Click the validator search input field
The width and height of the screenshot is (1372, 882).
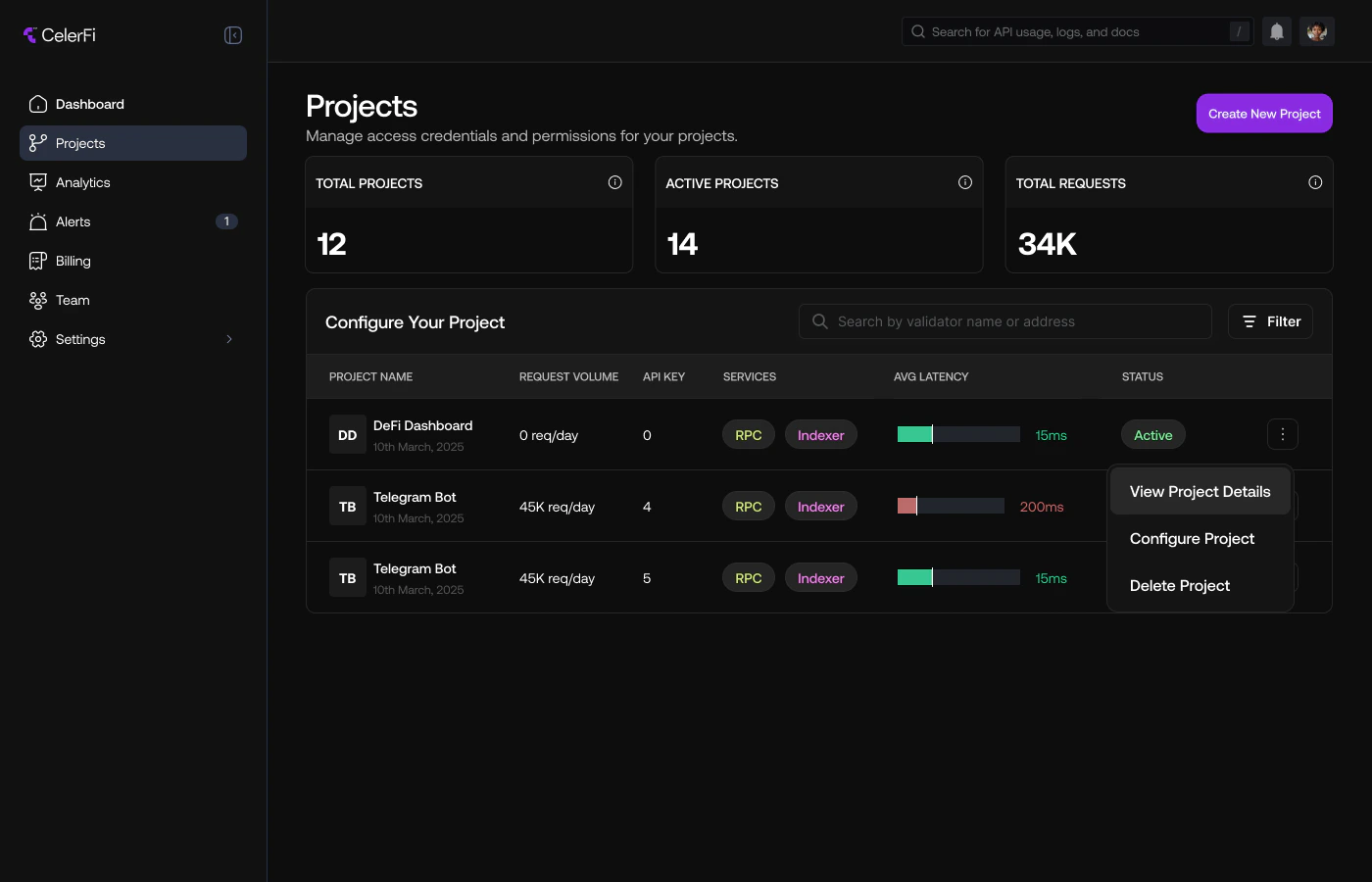click(x=1005, y=321)
